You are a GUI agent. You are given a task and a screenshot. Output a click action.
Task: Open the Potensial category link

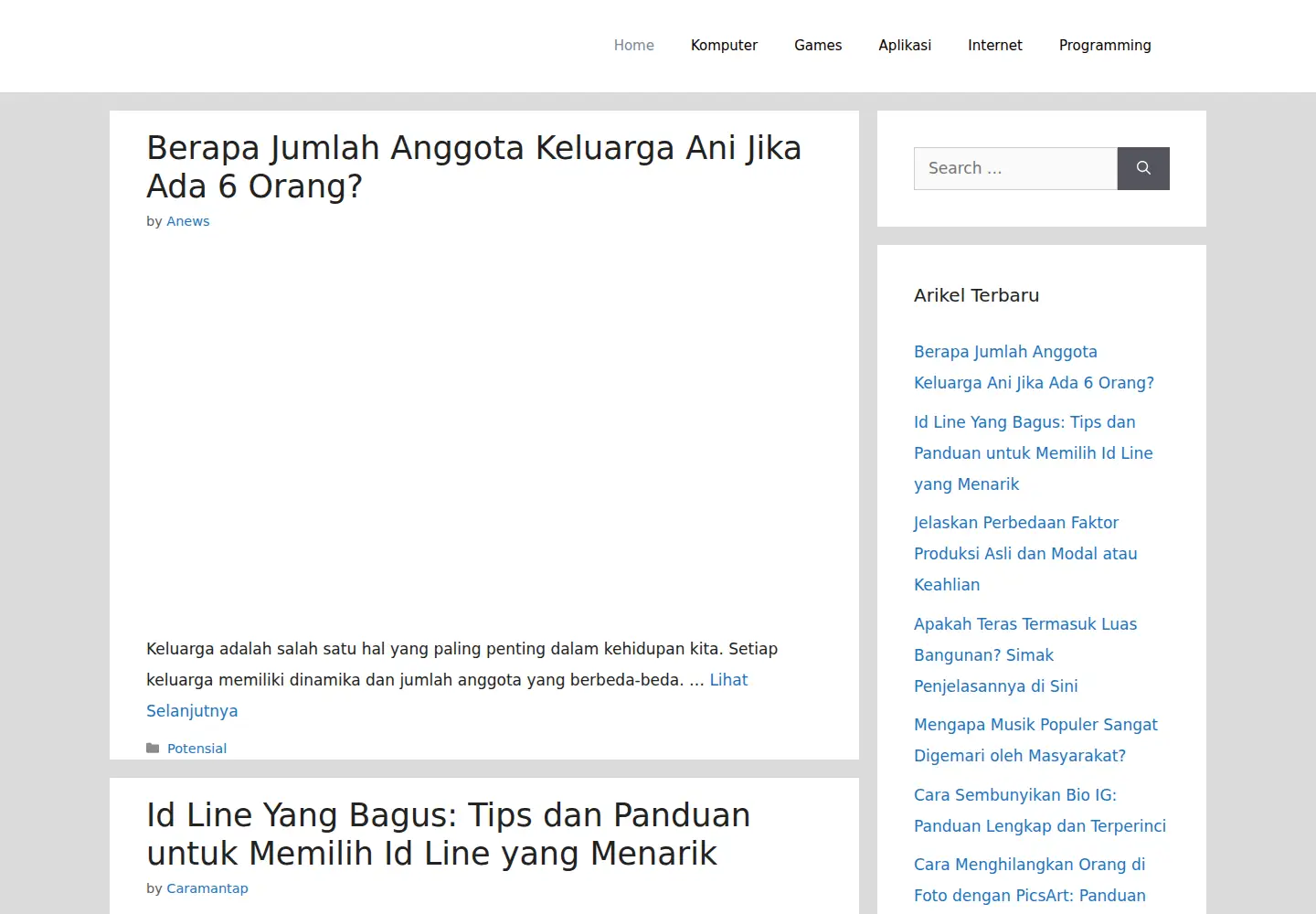tap(196, 749)
